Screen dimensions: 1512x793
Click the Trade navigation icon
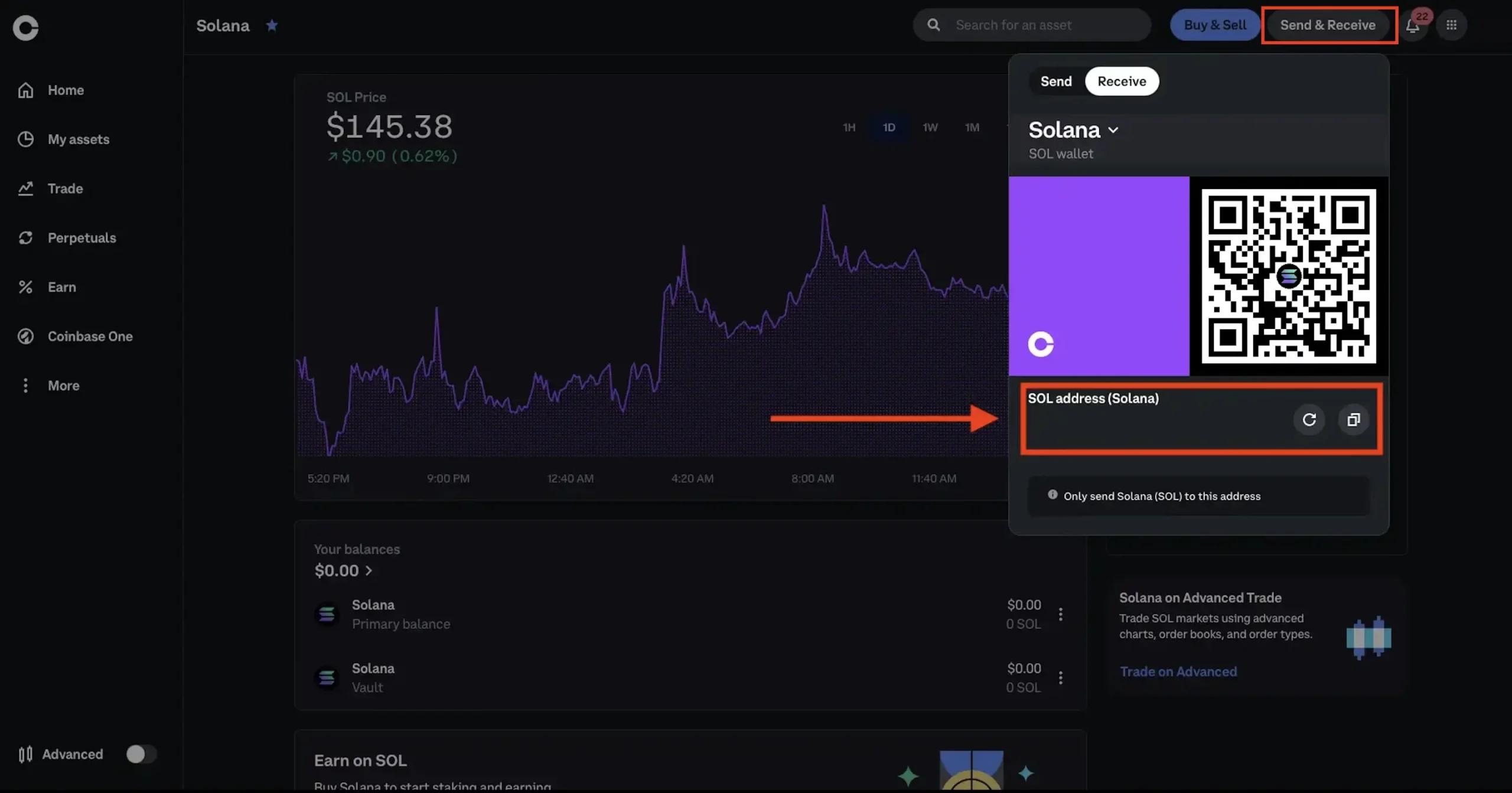point(26,188)
